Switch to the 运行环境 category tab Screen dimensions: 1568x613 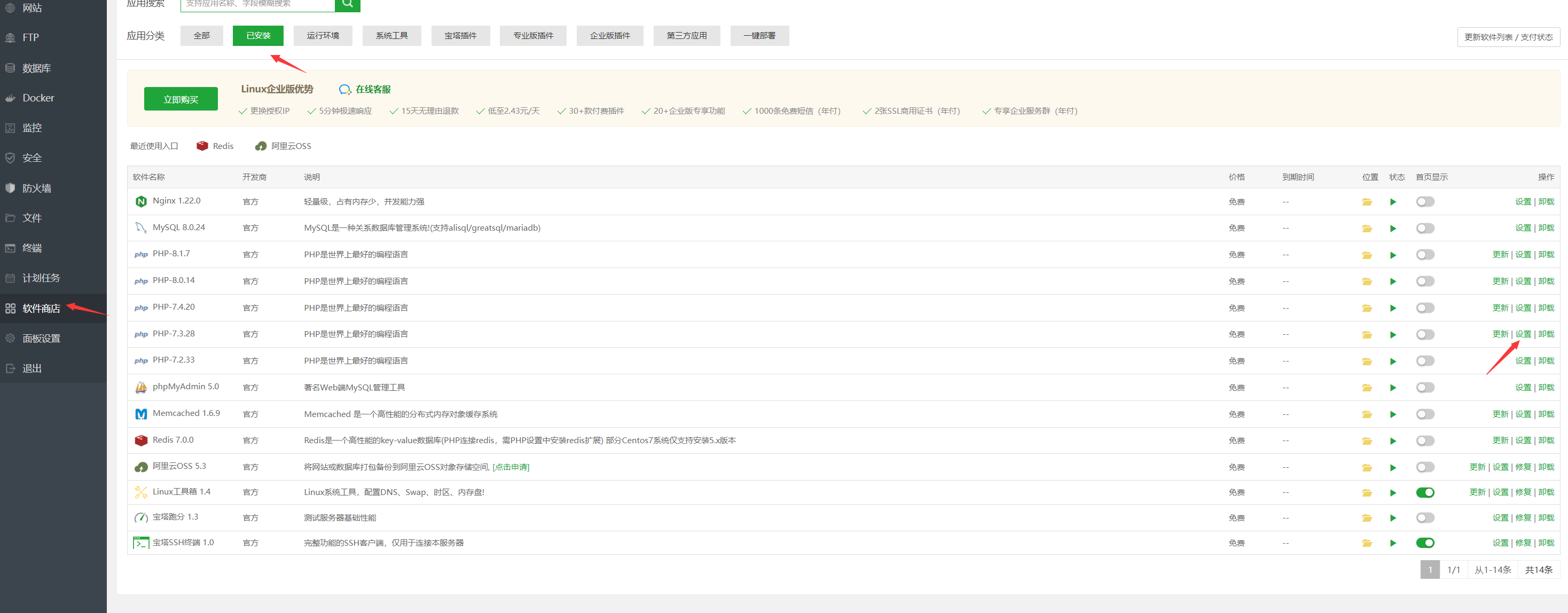[323, 36]
